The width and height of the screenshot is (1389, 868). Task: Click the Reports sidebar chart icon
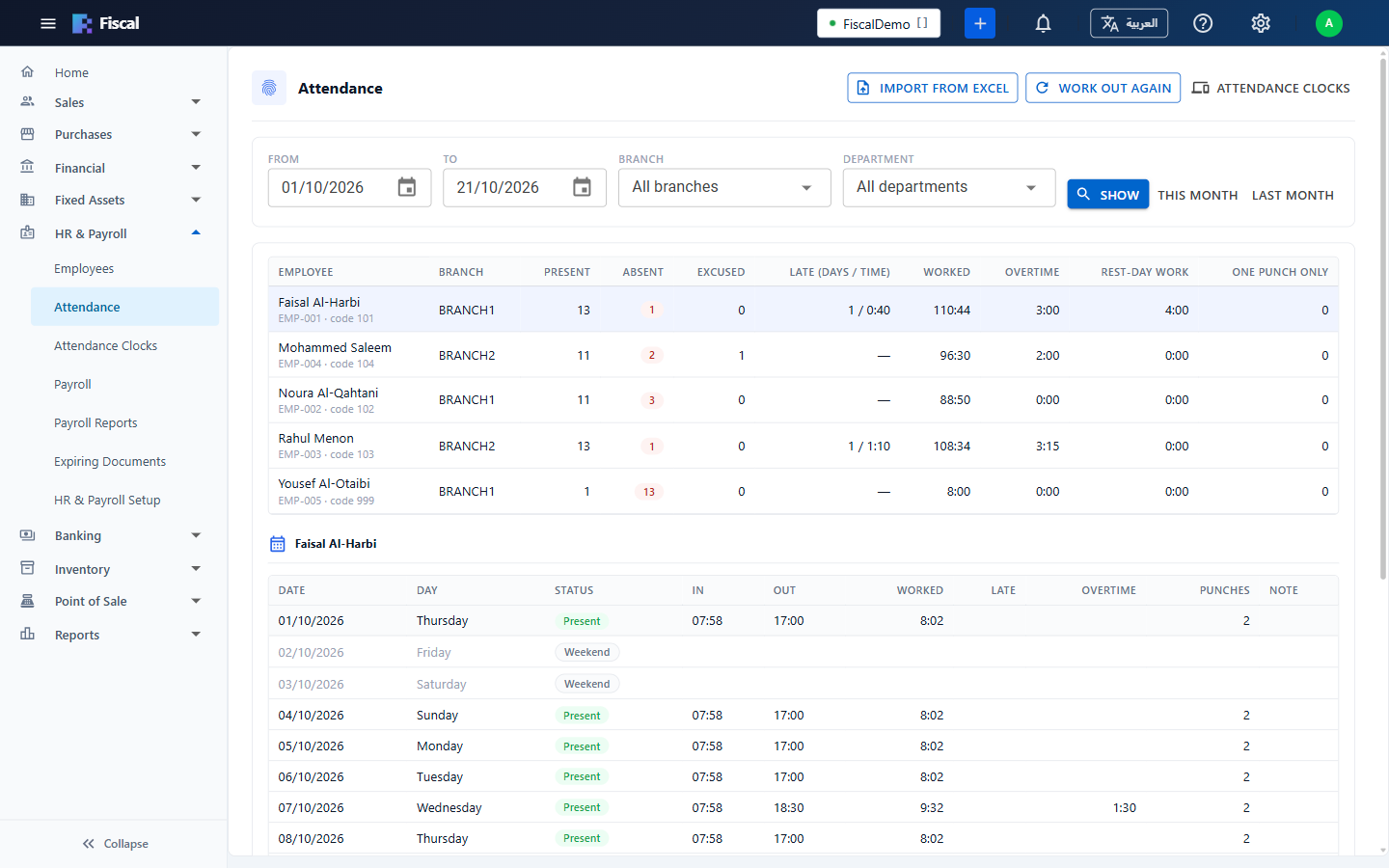tap(28, 635)
